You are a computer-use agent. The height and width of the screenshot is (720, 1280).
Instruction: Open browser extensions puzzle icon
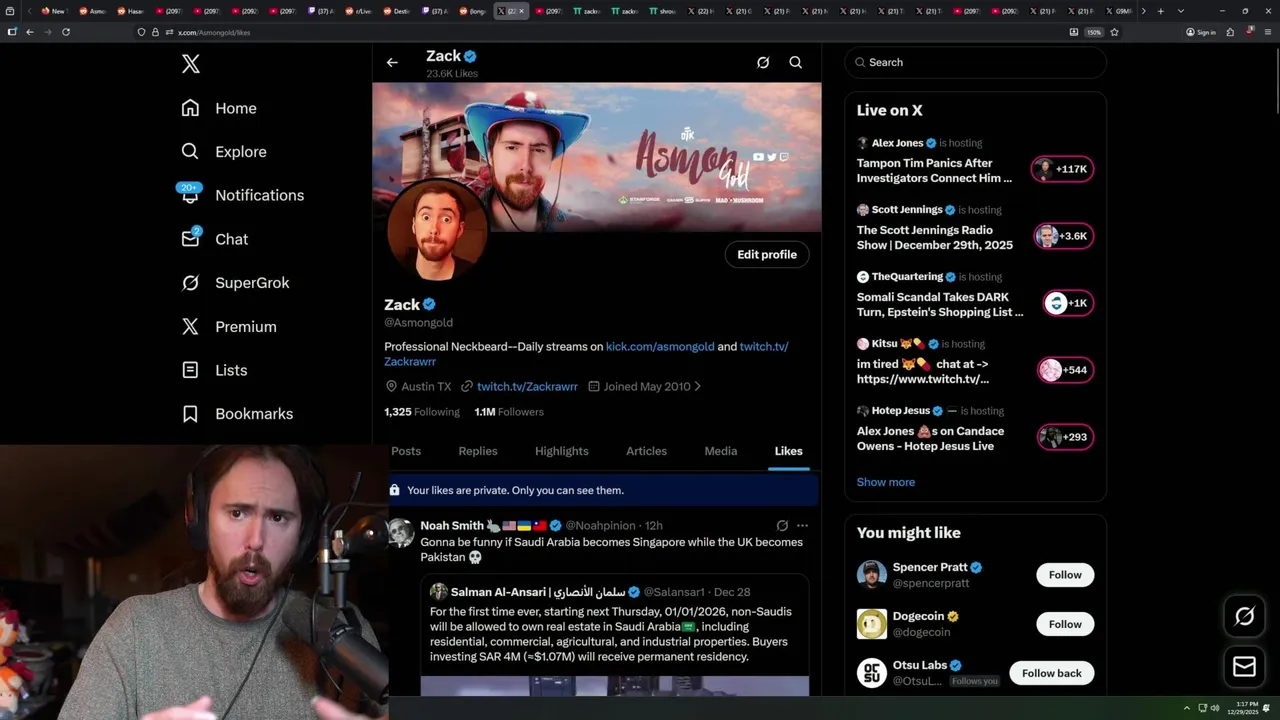click(x=1230, y=32)
